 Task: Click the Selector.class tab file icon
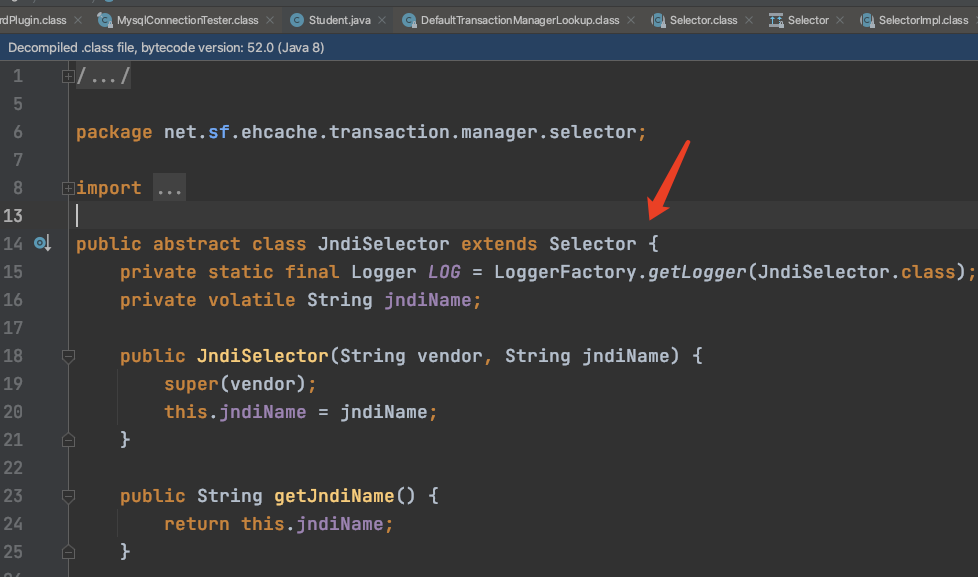point(658,20)
